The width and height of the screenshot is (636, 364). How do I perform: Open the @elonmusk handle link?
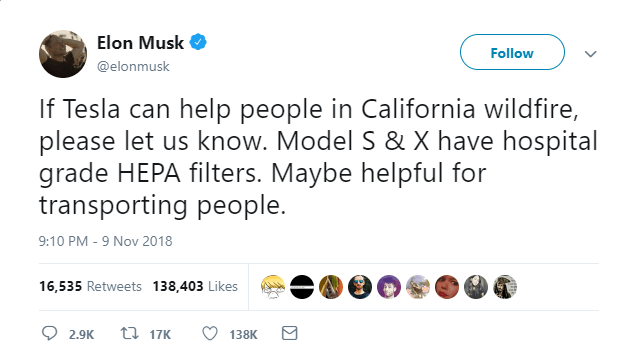(133, 66)
